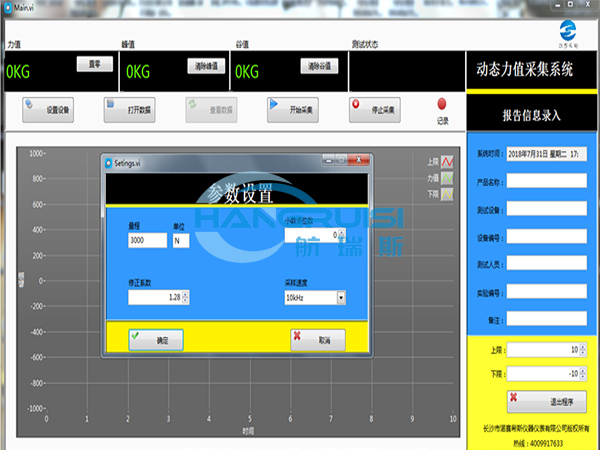Click the 量程 range input field showing 3000
The width and height of the screenshot is (600, 450).
[x=147, y=241]
